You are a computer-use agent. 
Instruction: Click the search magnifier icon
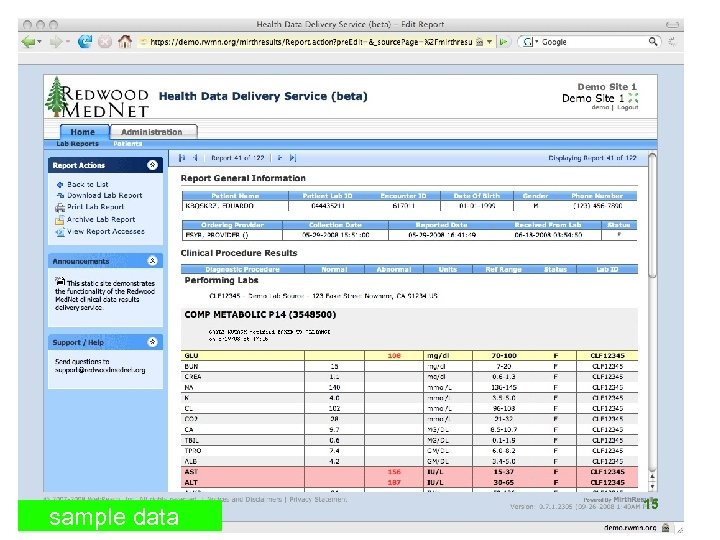coord(653,42)
